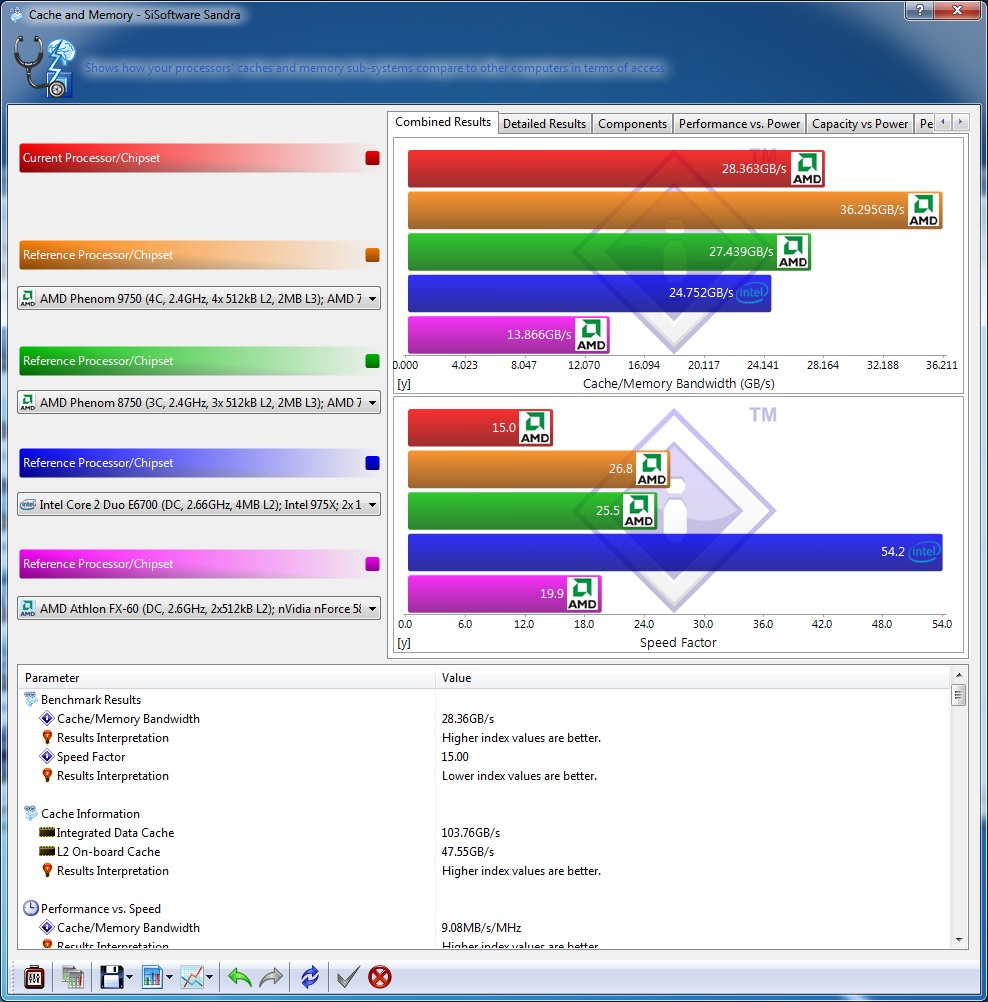Click the blue 24.752GB/s bandwidth bar
988x1002 pixels.
[x=589, y=293]
